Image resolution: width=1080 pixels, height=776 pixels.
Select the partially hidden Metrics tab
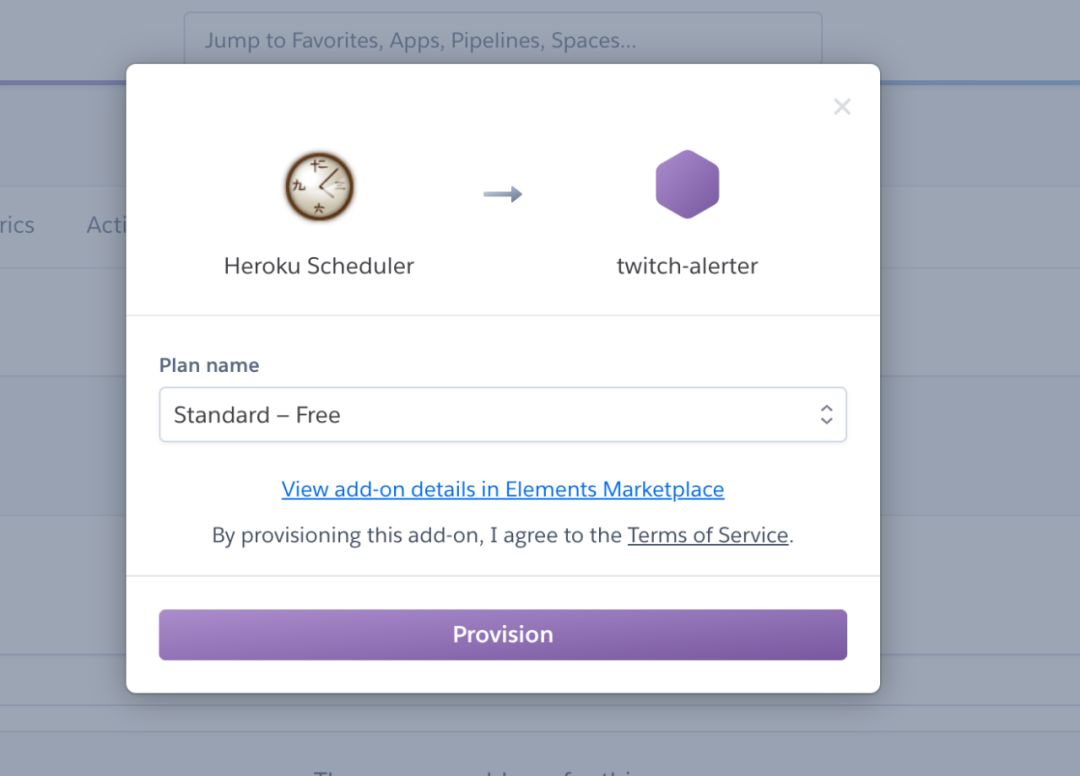click(x=17, y=224)
